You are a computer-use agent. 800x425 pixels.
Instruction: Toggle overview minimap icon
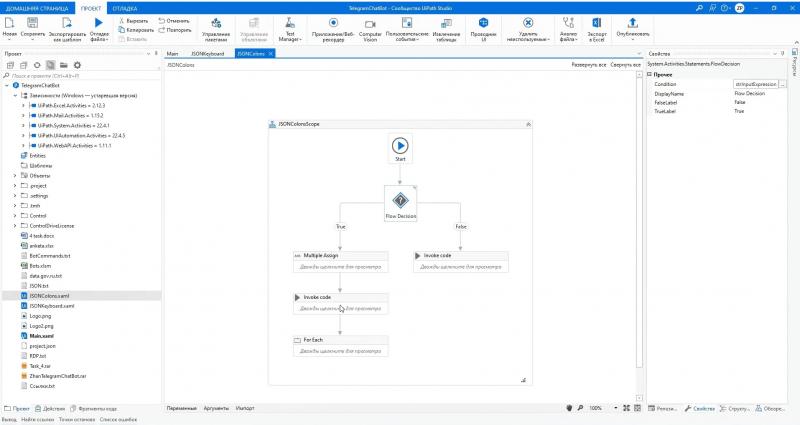tap(637, 408)
